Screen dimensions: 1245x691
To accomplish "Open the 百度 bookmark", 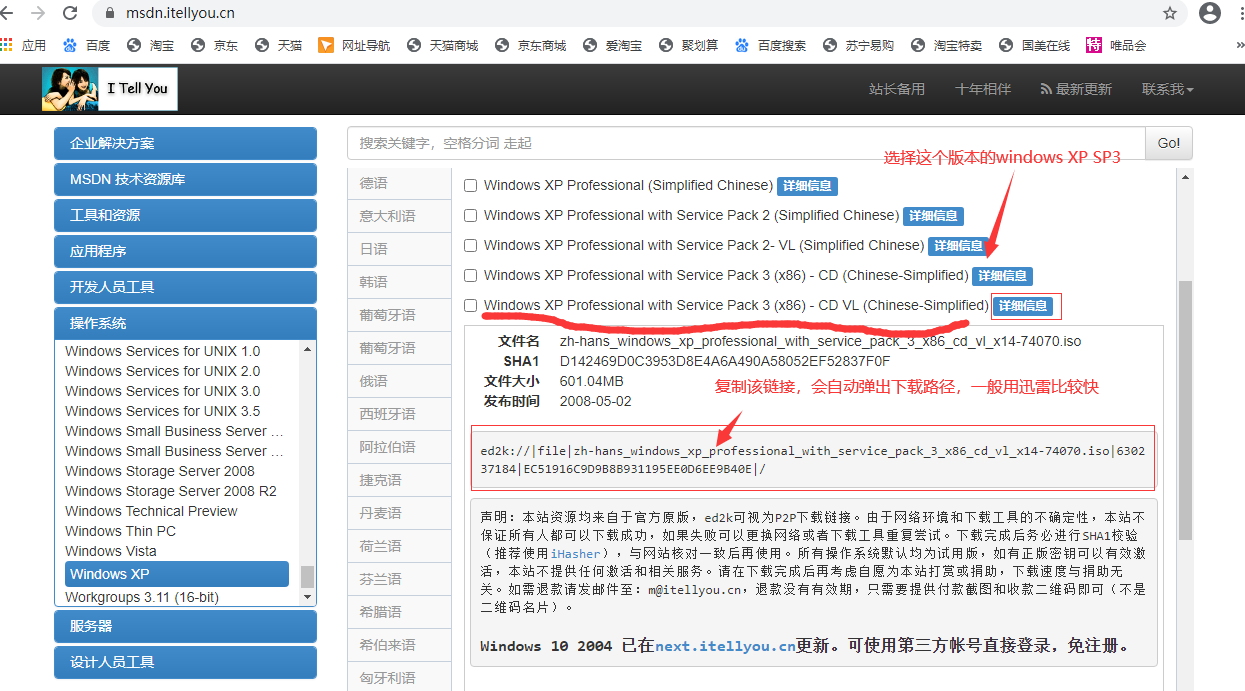I will click(x=86, y=45).
